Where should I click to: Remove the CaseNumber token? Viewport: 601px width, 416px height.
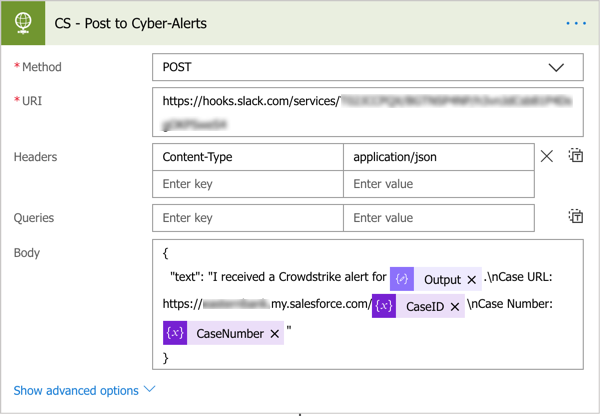[x=274, y=334]
